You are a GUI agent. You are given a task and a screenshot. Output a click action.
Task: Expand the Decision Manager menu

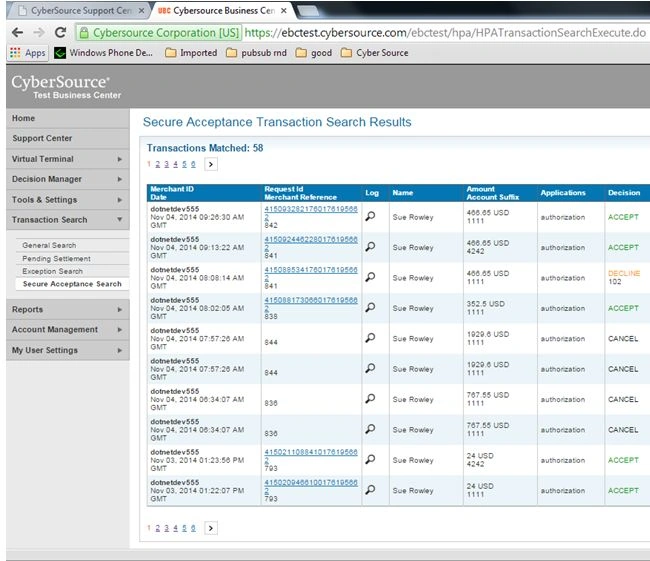[x=68, y=179]
